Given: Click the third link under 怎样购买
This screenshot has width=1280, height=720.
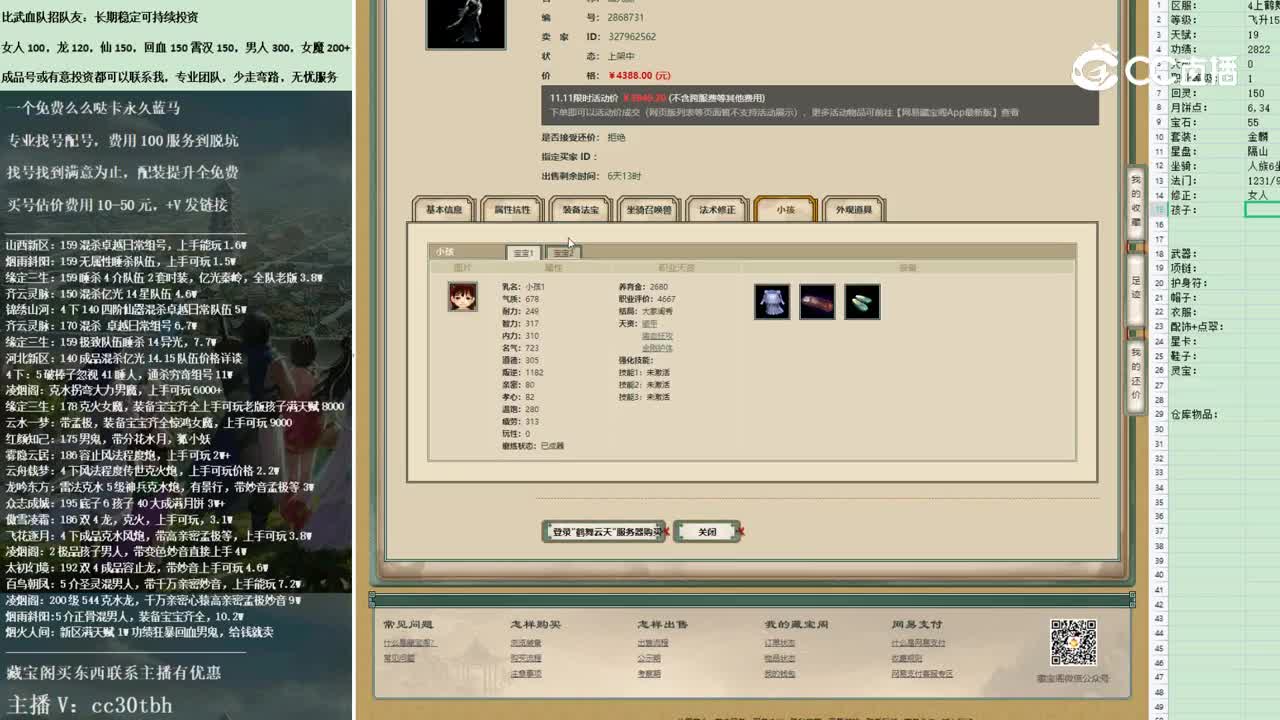Looking at the screenshot, I should coord(526,674).
